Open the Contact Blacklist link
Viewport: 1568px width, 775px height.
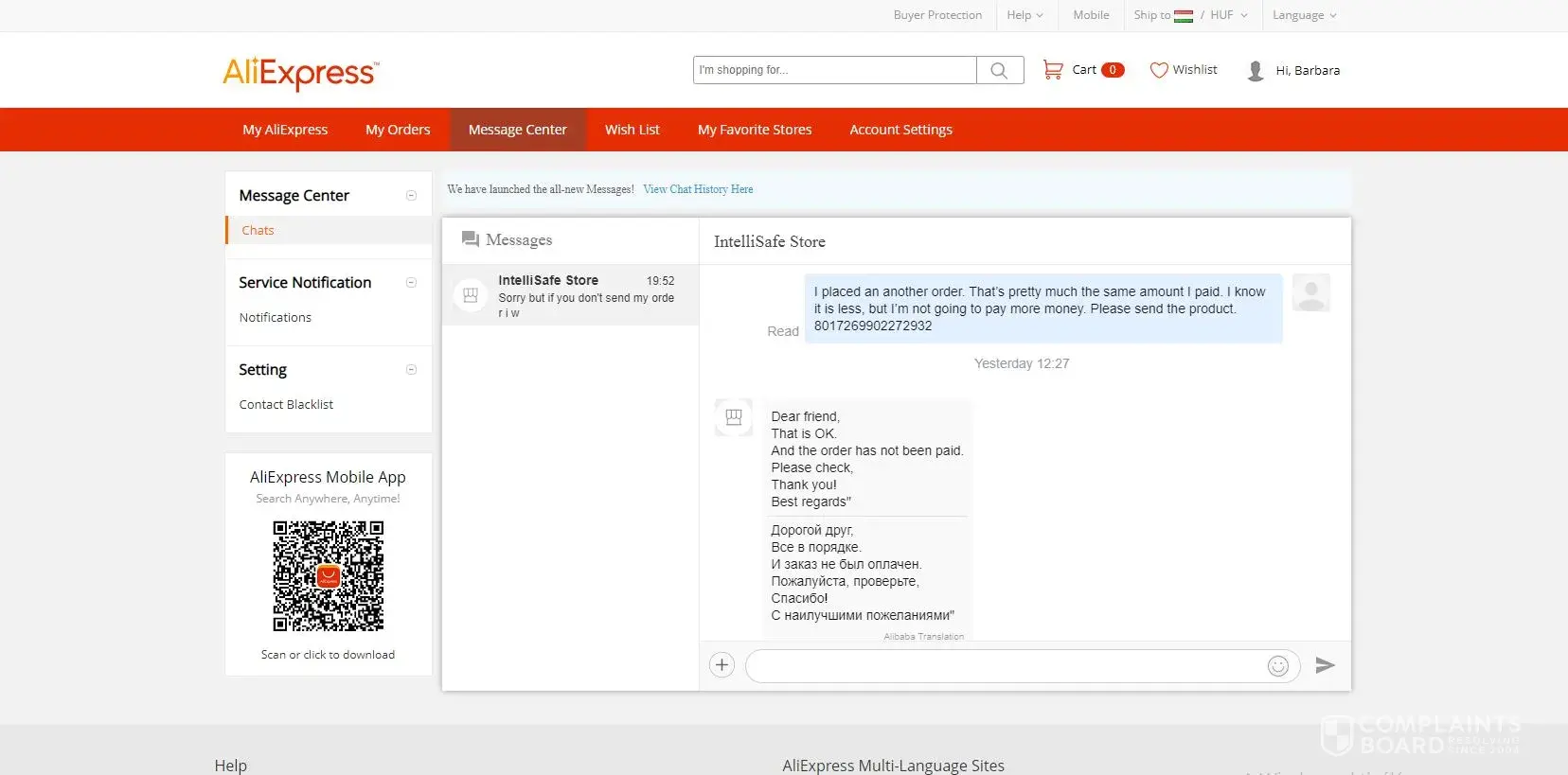(x=286, y=404)
